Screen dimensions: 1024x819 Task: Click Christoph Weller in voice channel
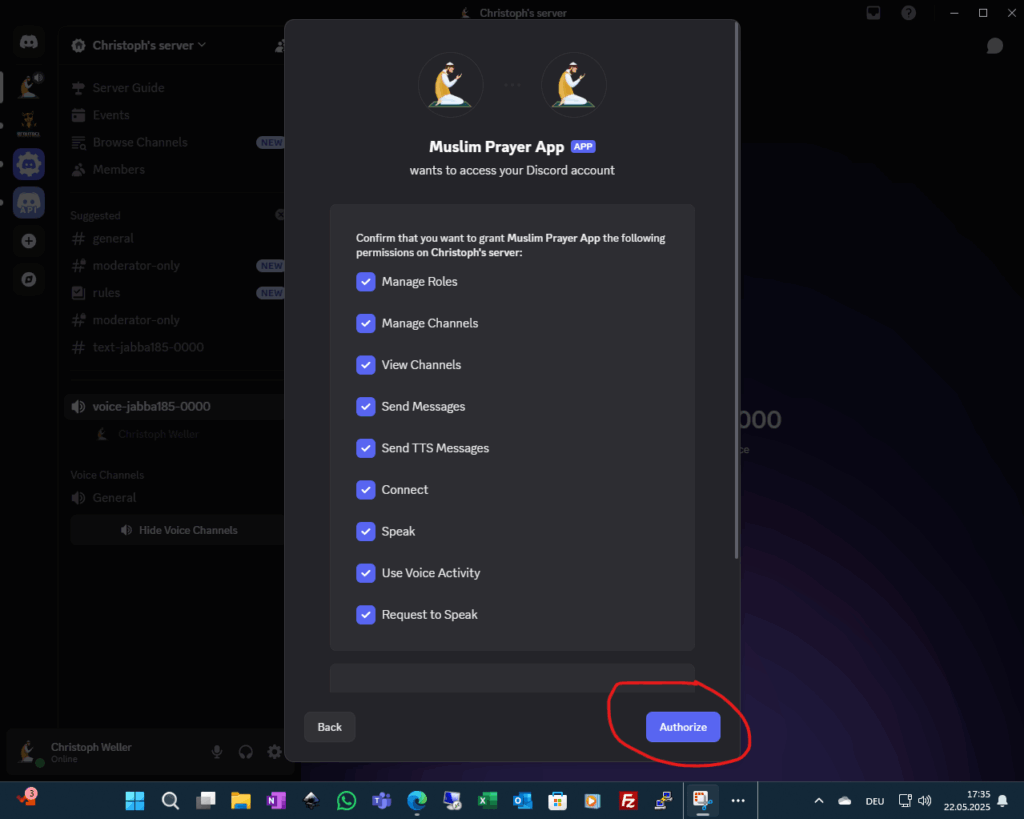(149, 434)
